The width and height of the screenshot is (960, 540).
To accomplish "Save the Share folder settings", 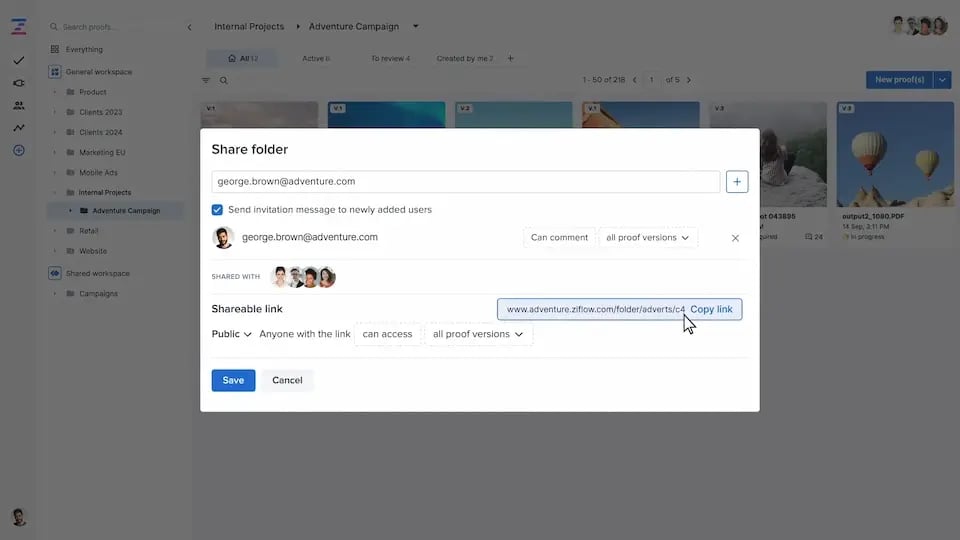I will click(233, 380).
